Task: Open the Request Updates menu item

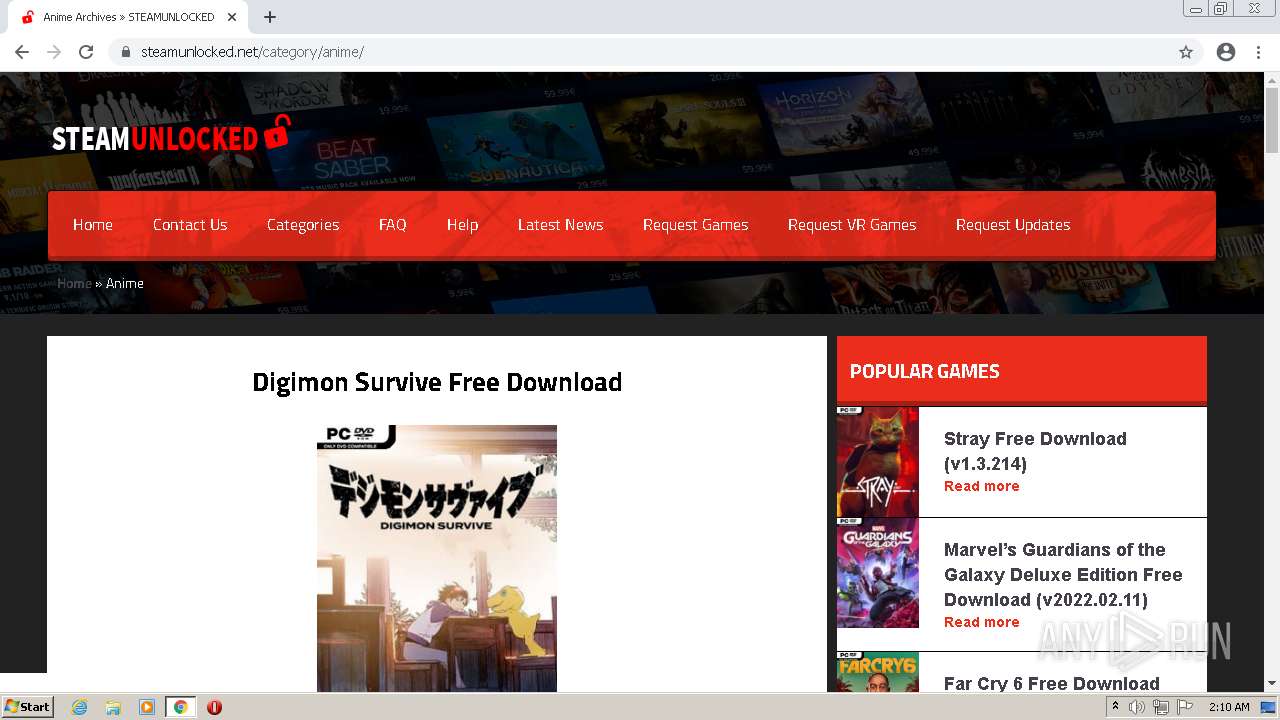Action: (x=1013, y=225)
